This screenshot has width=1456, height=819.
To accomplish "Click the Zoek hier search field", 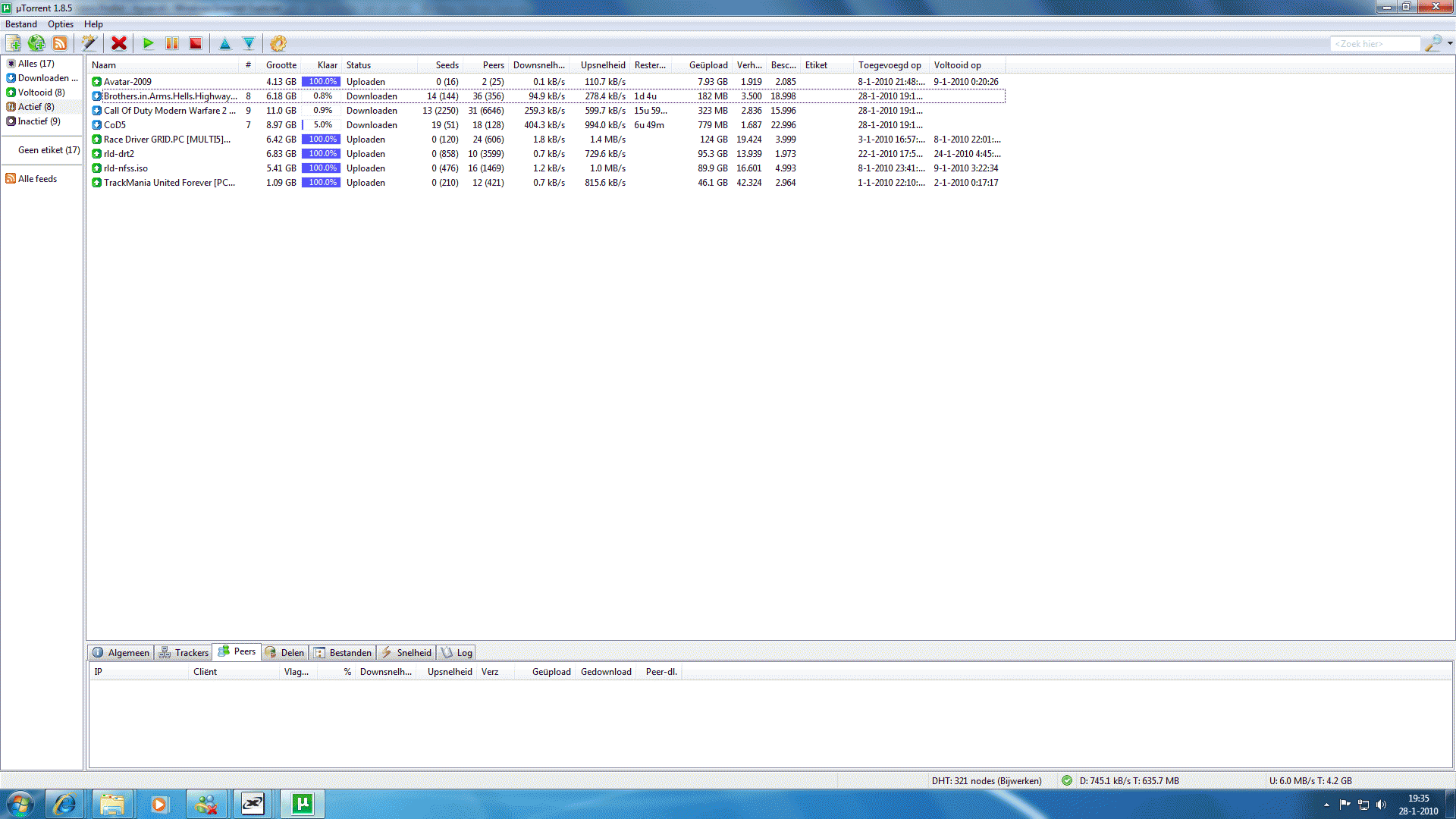I will click(x=1375, y=44).
